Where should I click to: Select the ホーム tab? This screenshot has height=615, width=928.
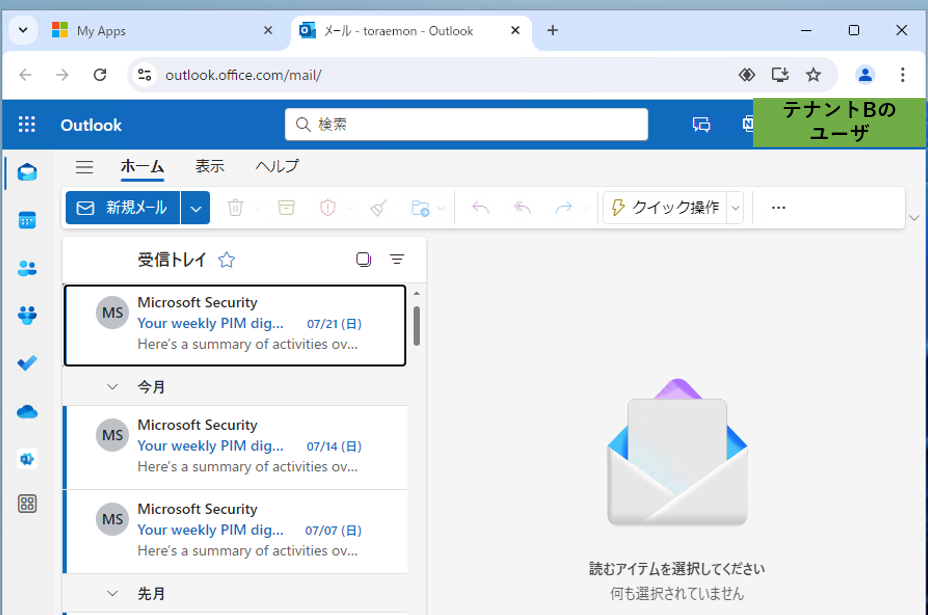point(142,166)
